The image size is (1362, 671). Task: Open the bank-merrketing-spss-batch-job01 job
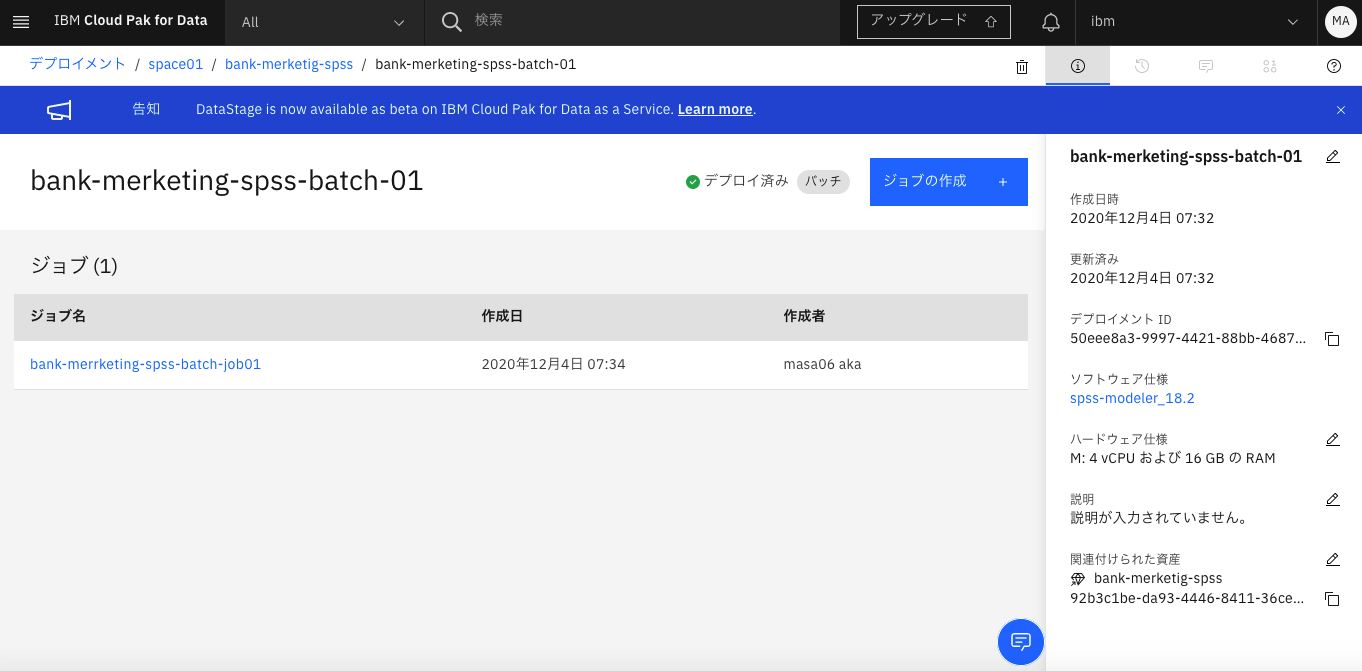click(145, 364)
